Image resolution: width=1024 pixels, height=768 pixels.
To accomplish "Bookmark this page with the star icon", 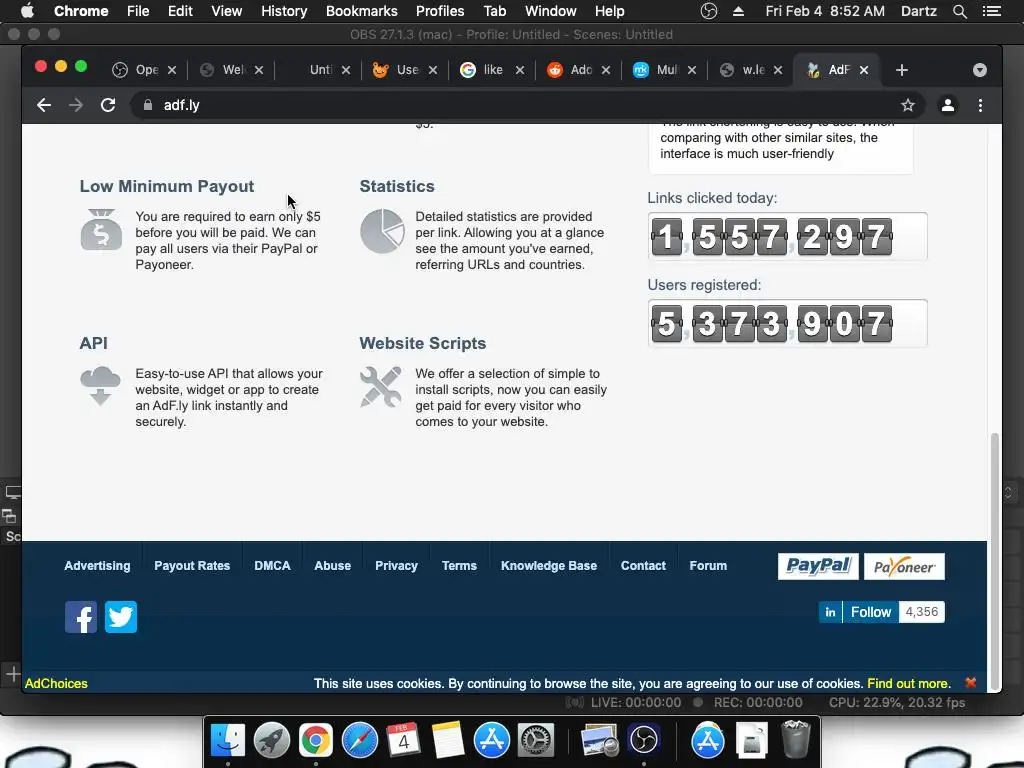I will click(x=908, y=105).
